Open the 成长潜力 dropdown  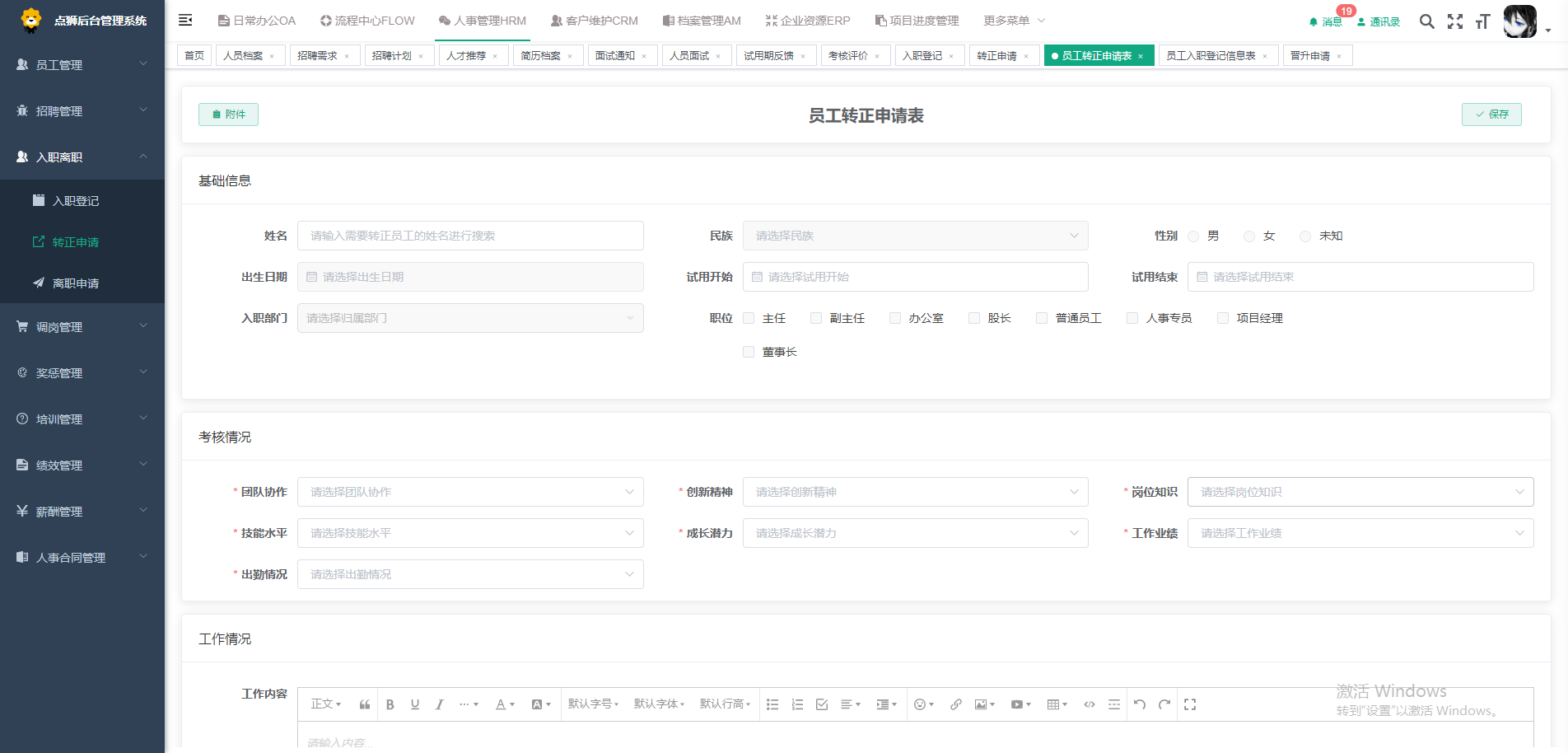pos(915,533)
